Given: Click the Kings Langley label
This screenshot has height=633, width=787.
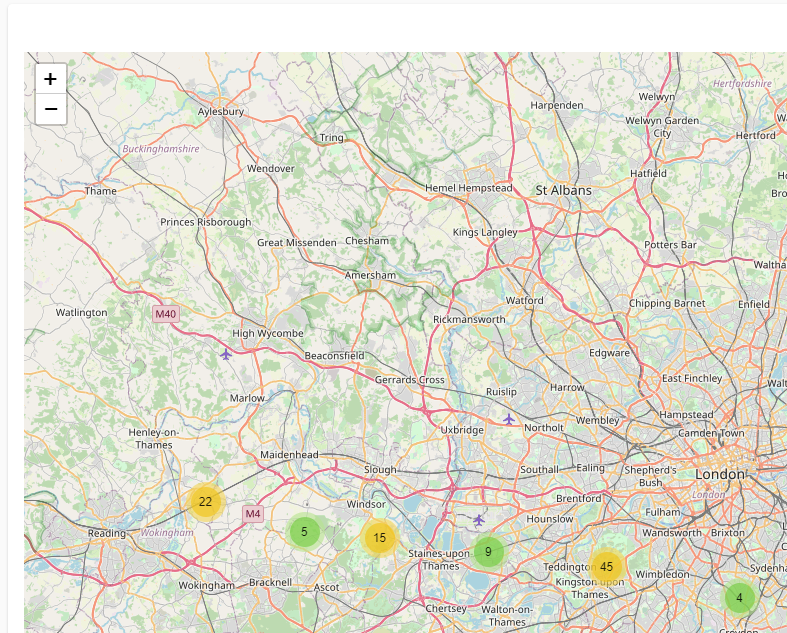Looking at the screenshot, I should [484, 232].
